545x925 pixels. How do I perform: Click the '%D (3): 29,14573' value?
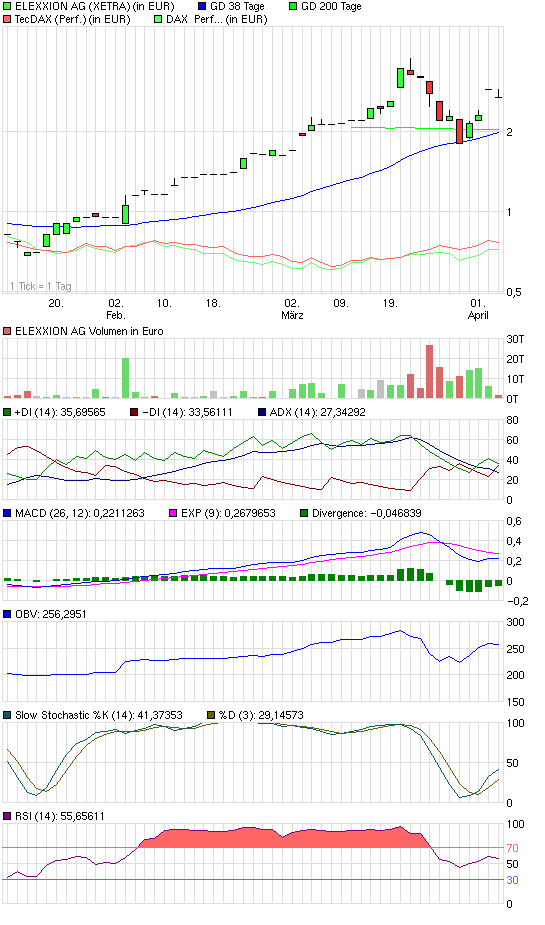(261, 715)
